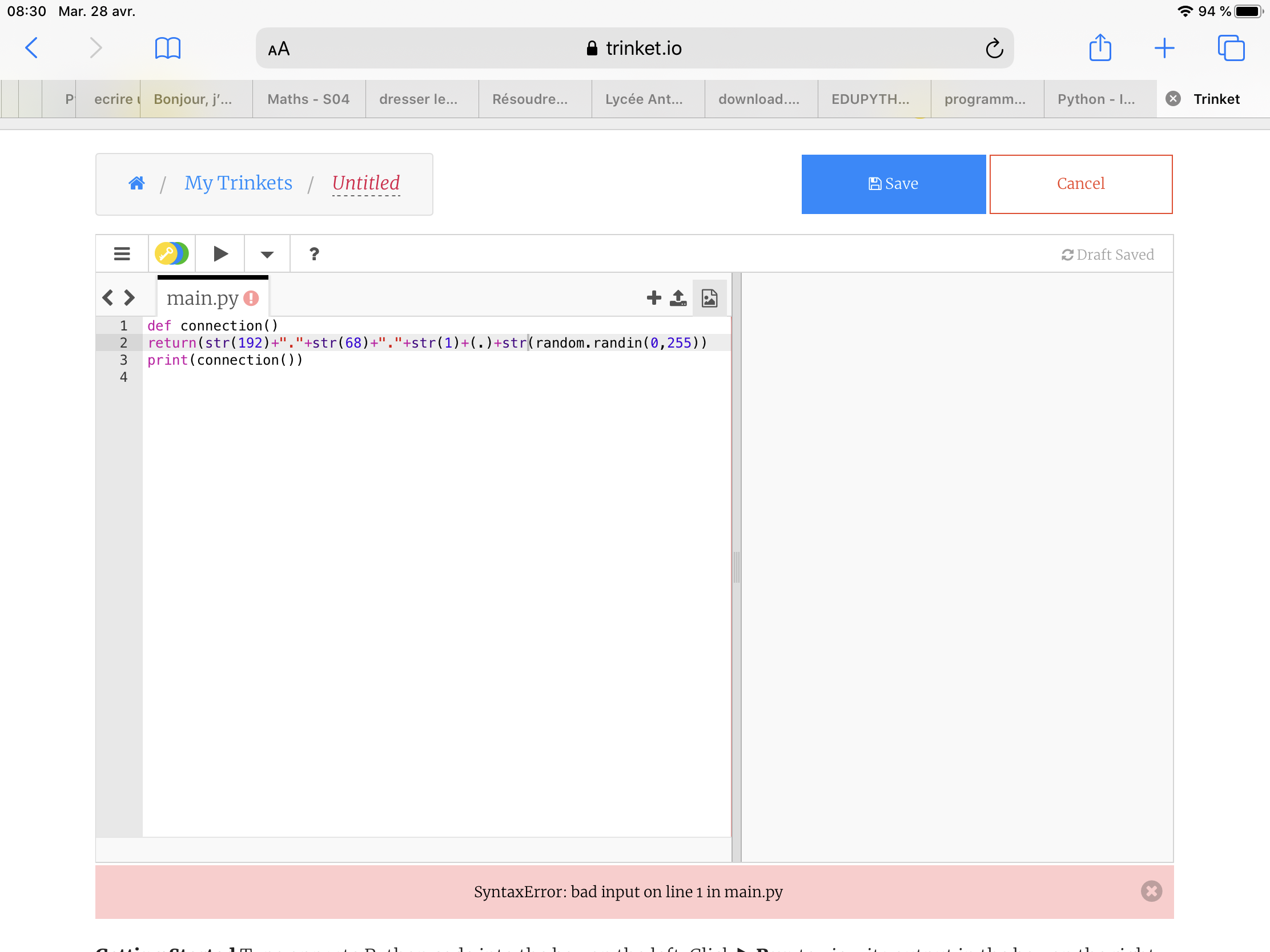Select the main.py file tab
The image size is (1270, 952).
203,298
